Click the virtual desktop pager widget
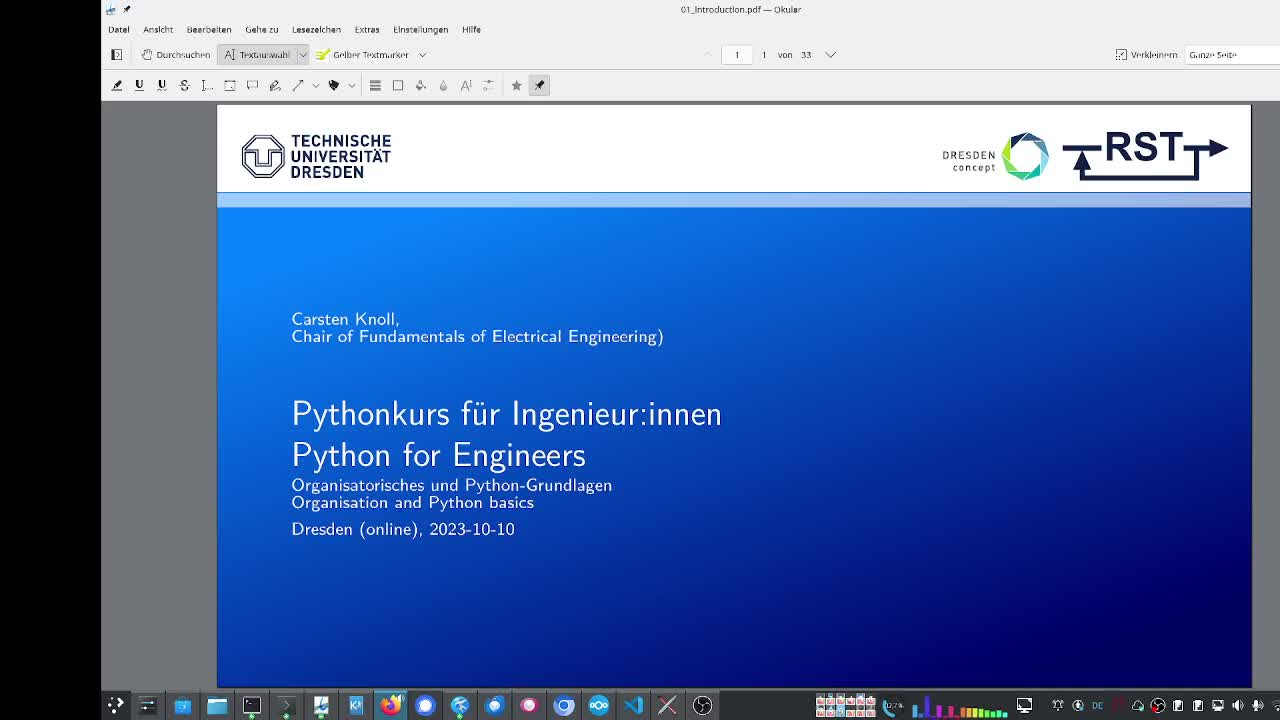Viewport: 1280px width, 720px height. tap(846, 705)
